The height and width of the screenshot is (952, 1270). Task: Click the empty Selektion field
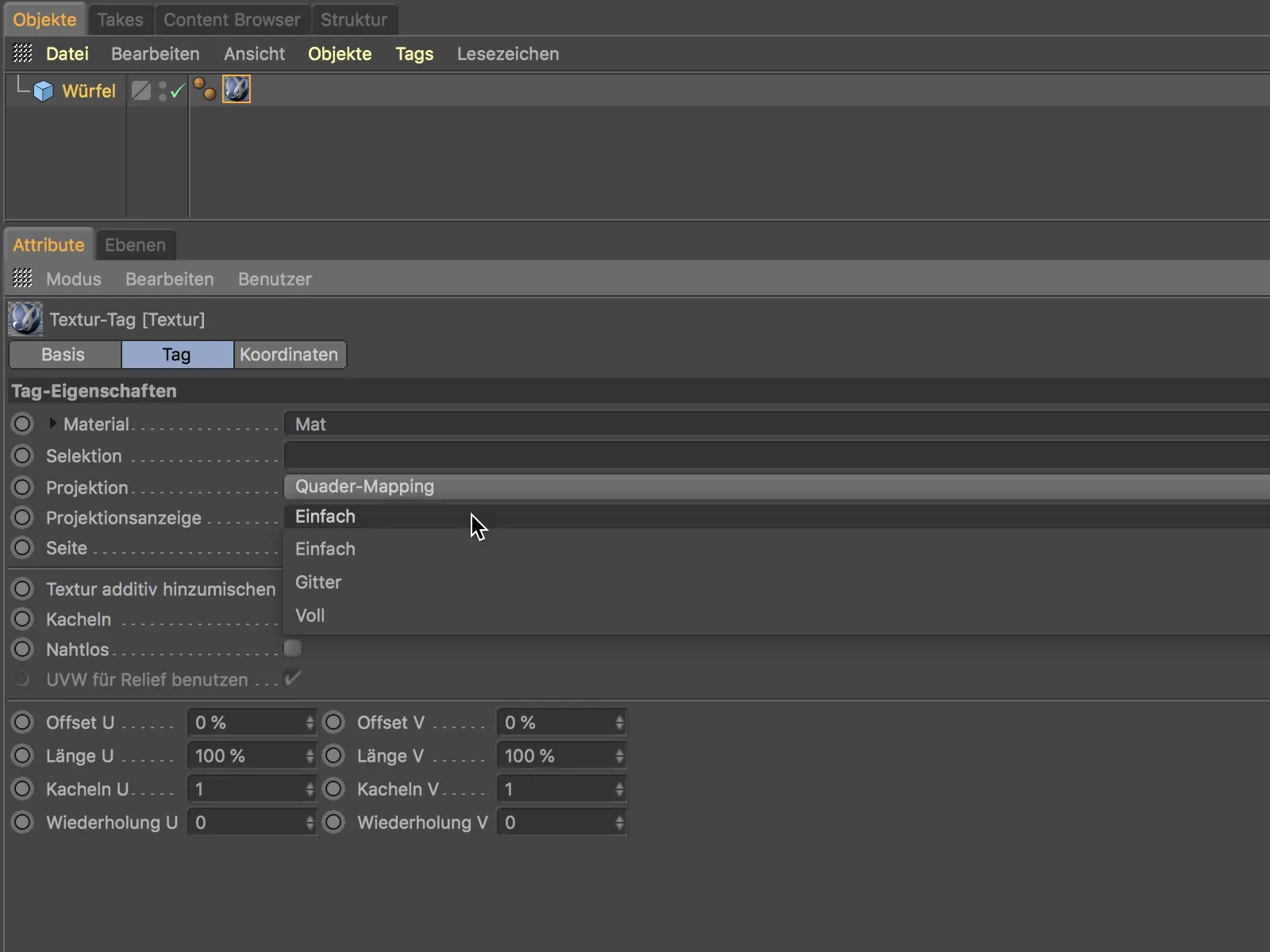[777, 455]
